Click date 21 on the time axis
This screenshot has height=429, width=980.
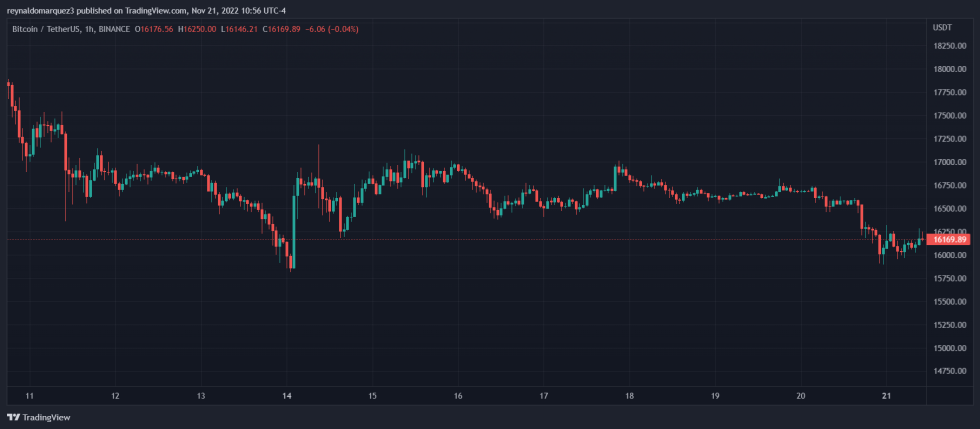point(886,396)
